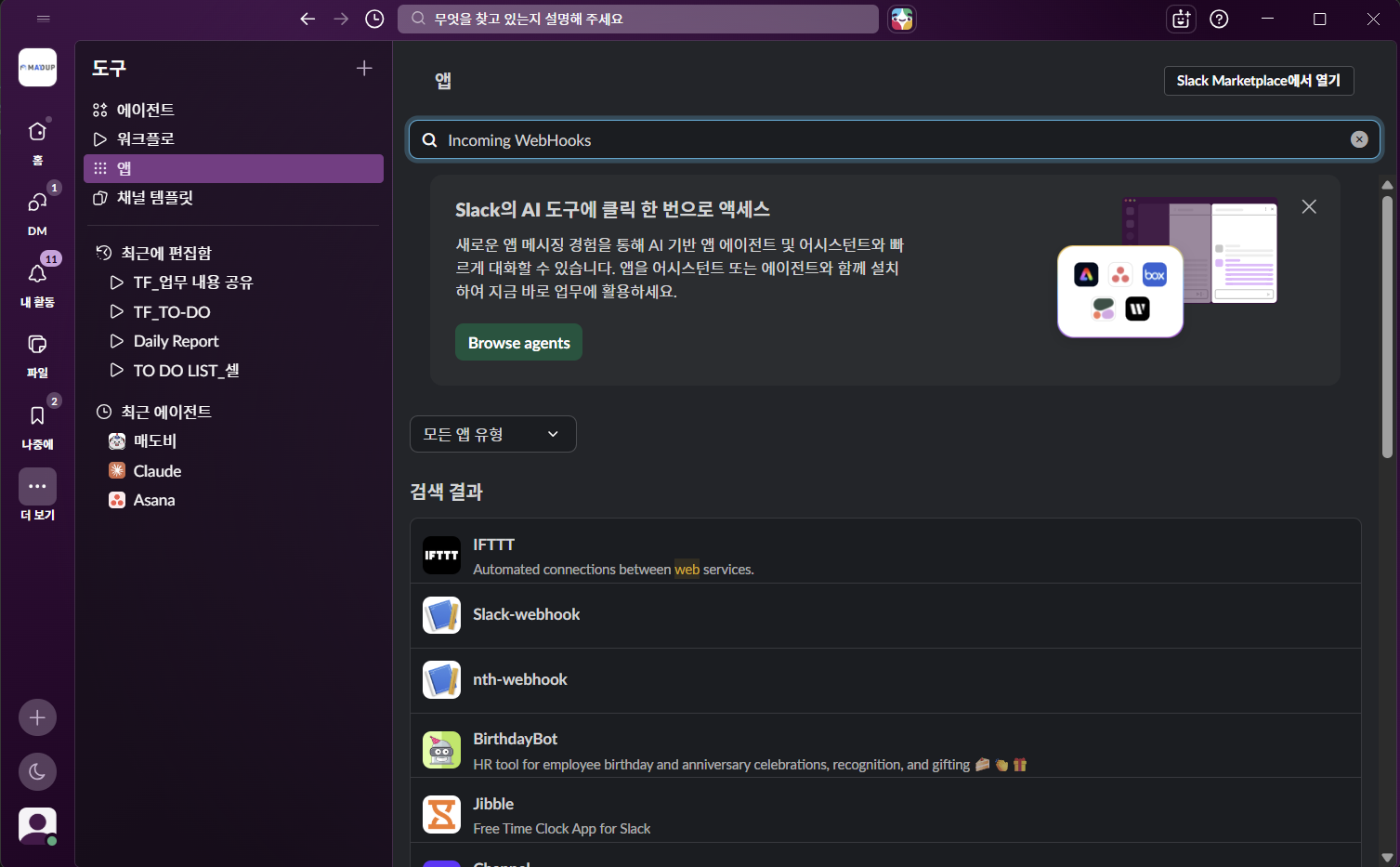1400x867 pixels.
Task: Click the plus icon next to 도구
Action: tap(364, 68)
